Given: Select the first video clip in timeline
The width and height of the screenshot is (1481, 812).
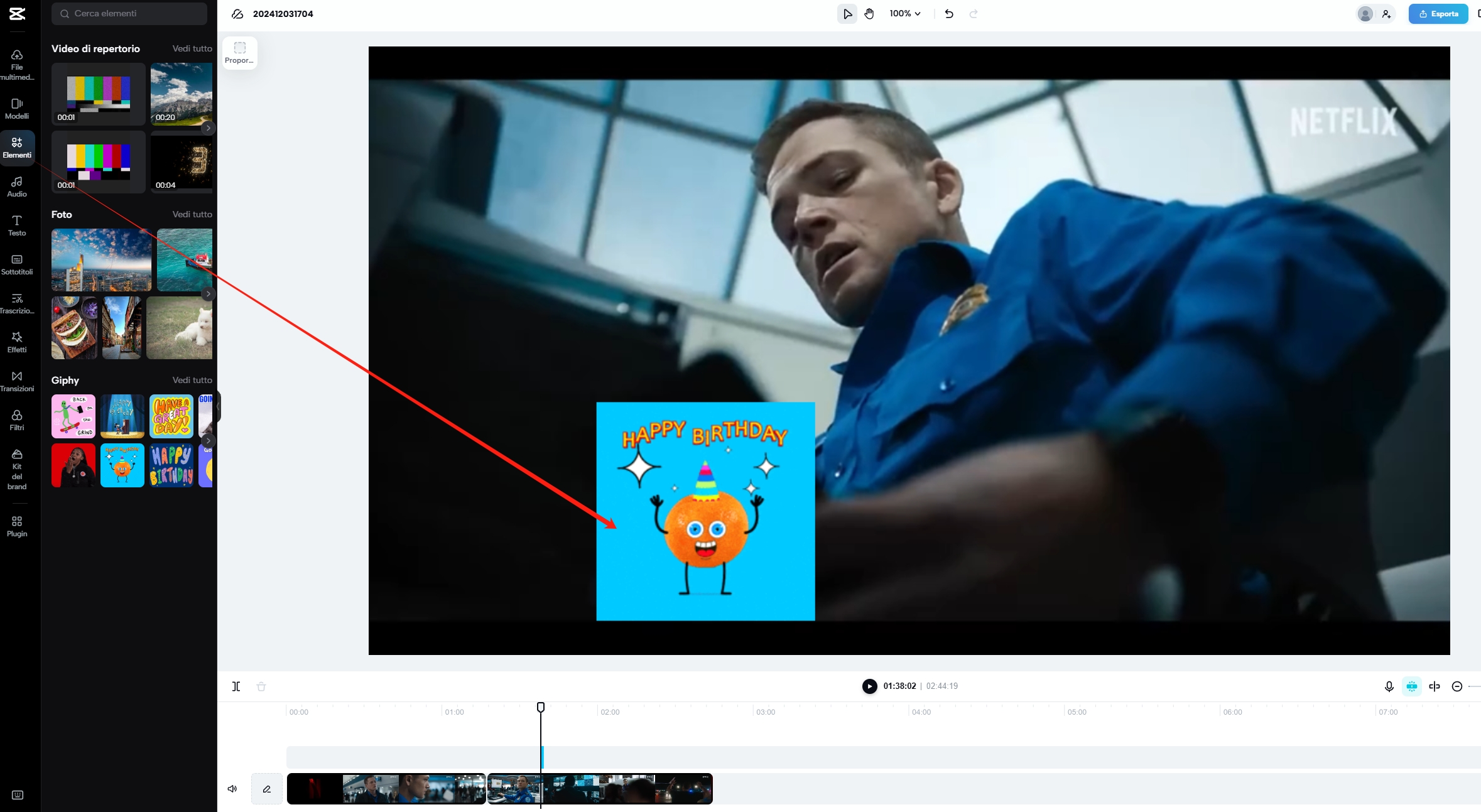Looking at the screenshot, I should (386, 789).
